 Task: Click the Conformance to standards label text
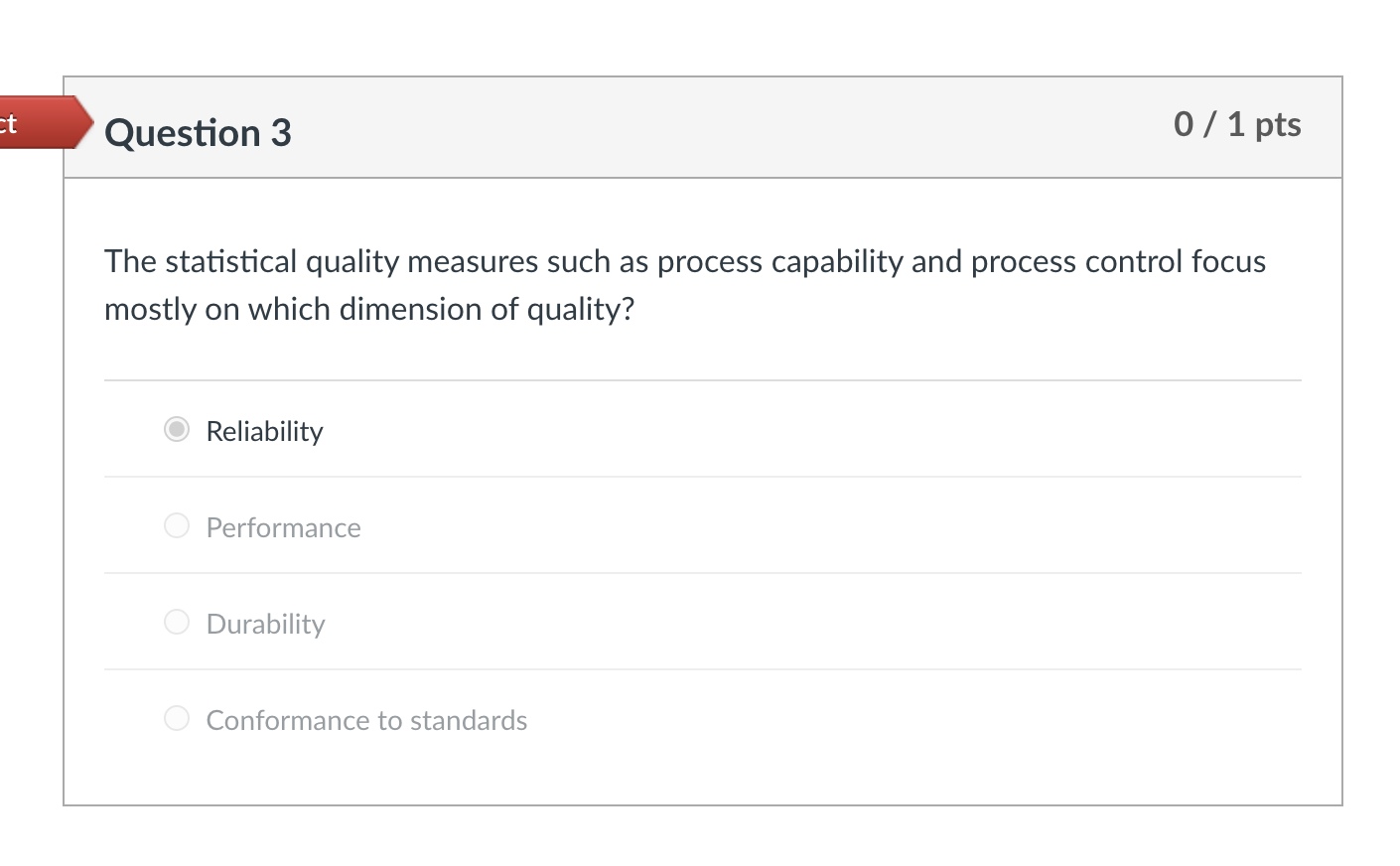(x=365, y=720)
